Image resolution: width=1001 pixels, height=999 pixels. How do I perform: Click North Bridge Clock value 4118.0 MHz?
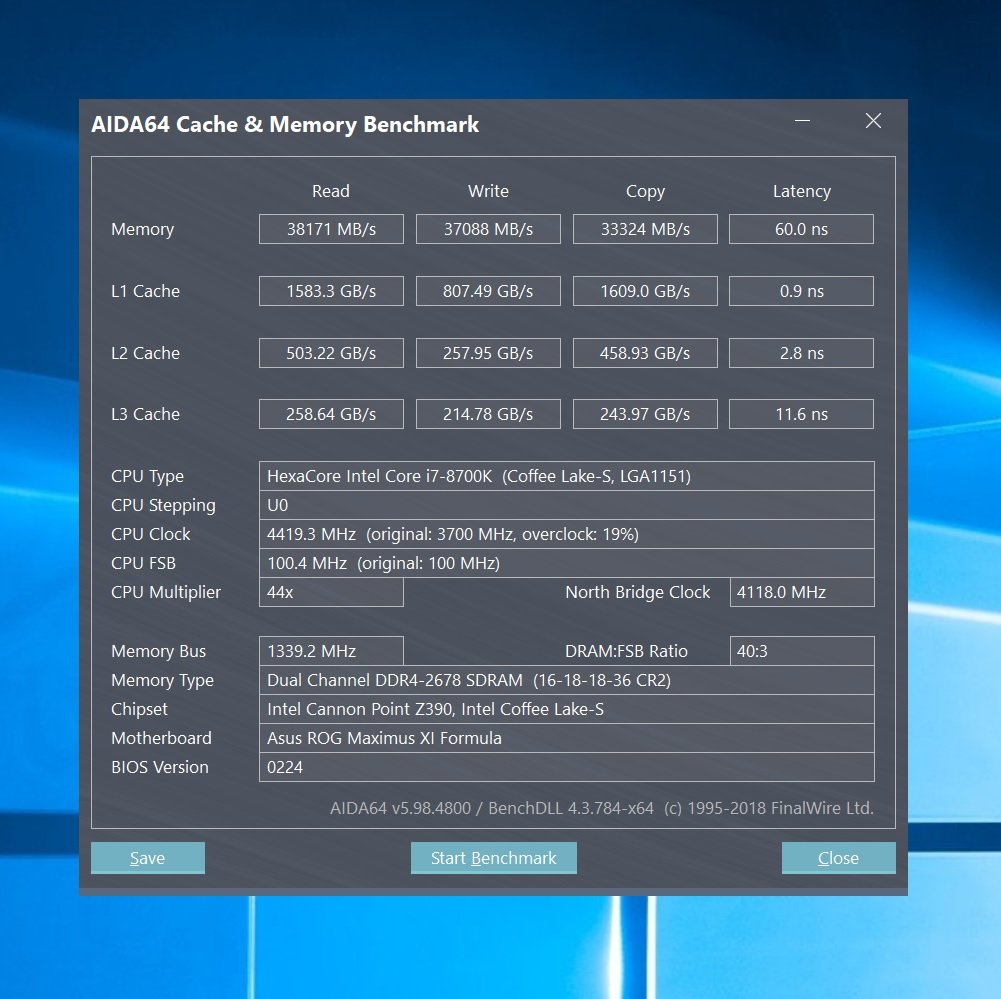[x=802, y=592]
